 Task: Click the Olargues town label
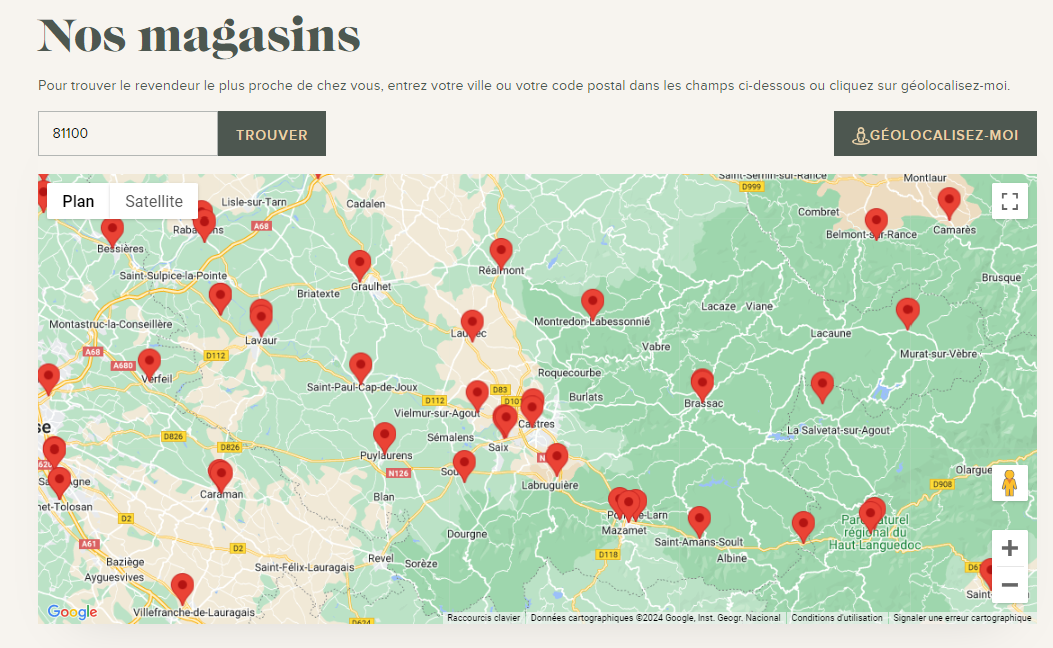point(974,469)
